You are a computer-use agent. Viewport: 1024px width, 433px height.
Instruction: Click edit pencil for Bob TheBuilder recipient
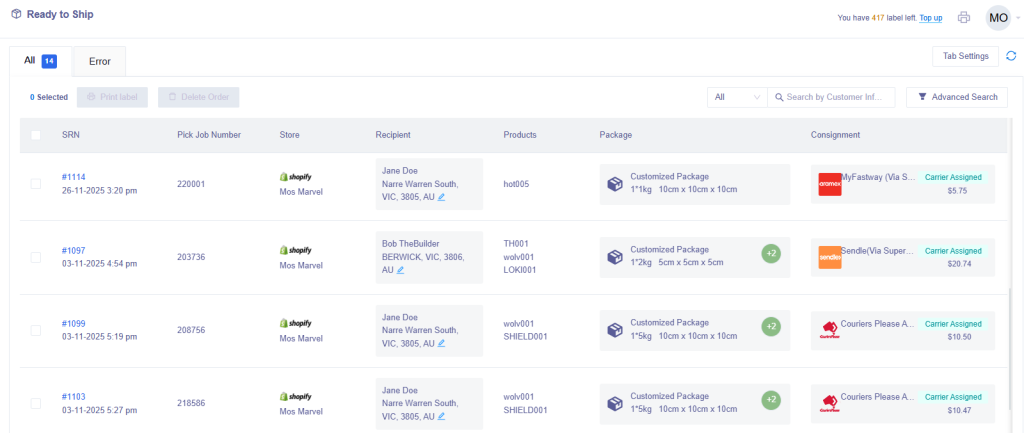tap(401, 270)
